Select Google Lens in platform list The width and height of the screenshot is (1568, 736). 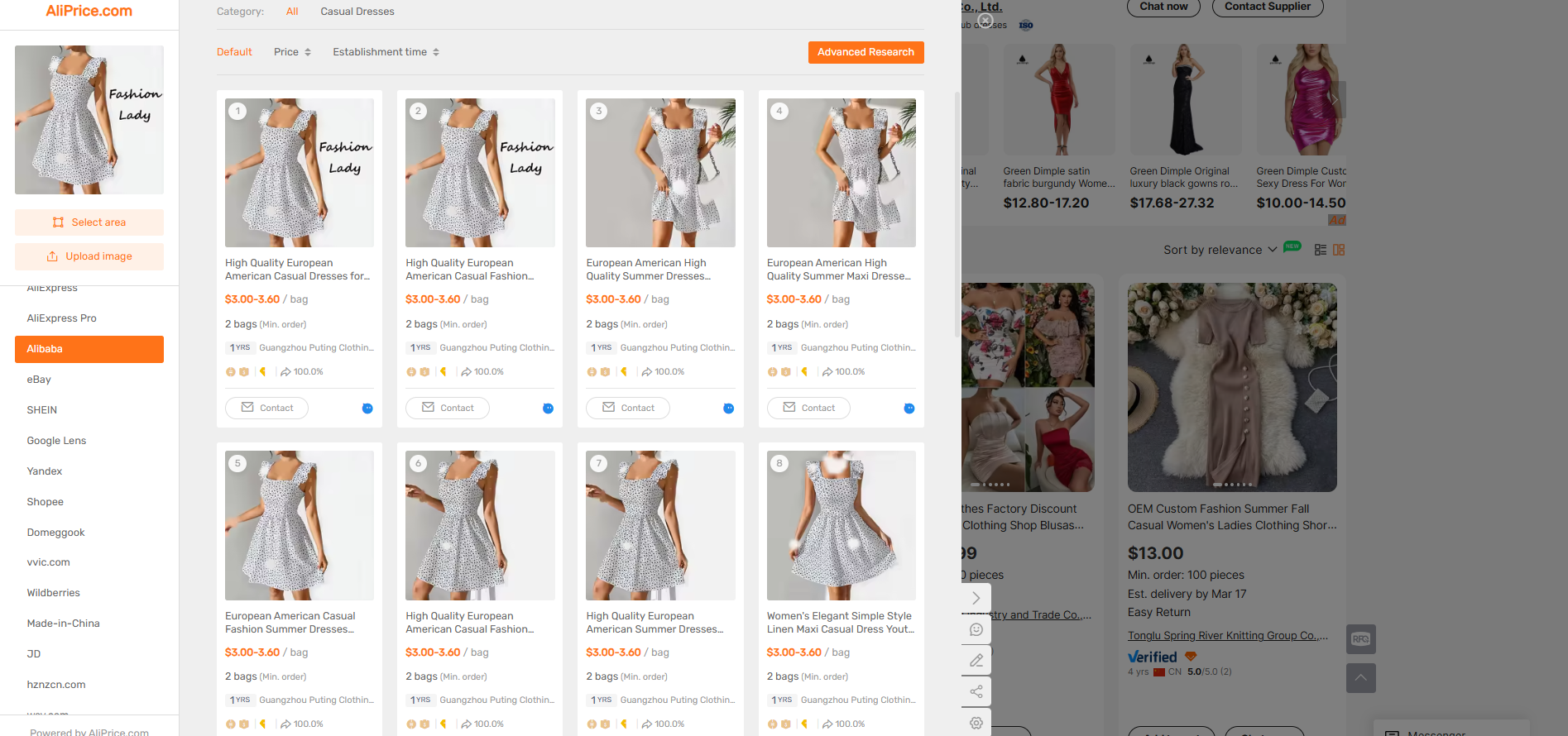89,441
